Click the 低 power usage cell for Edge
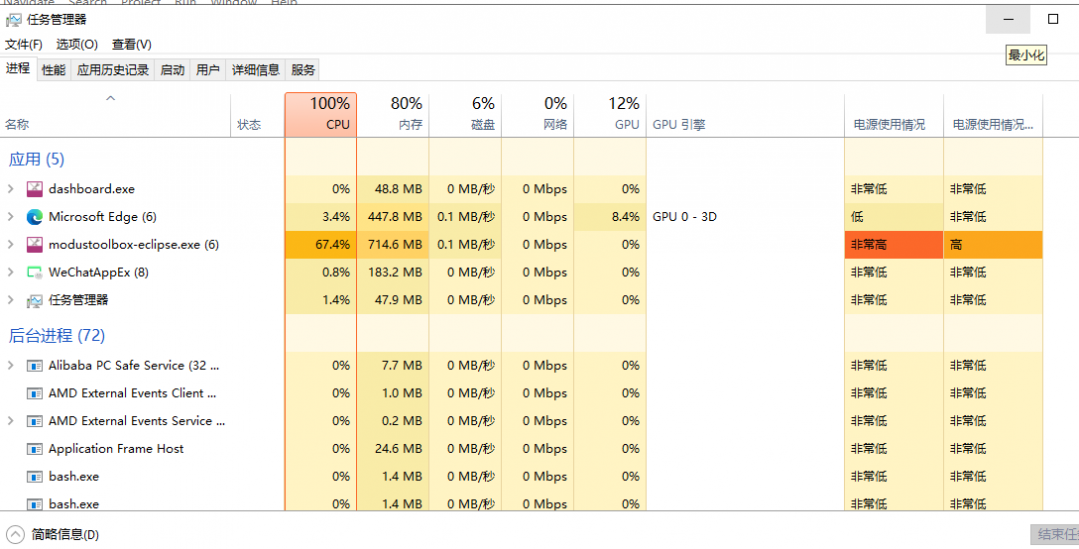Screen dimensions: 1079x549 coord(894,217)
